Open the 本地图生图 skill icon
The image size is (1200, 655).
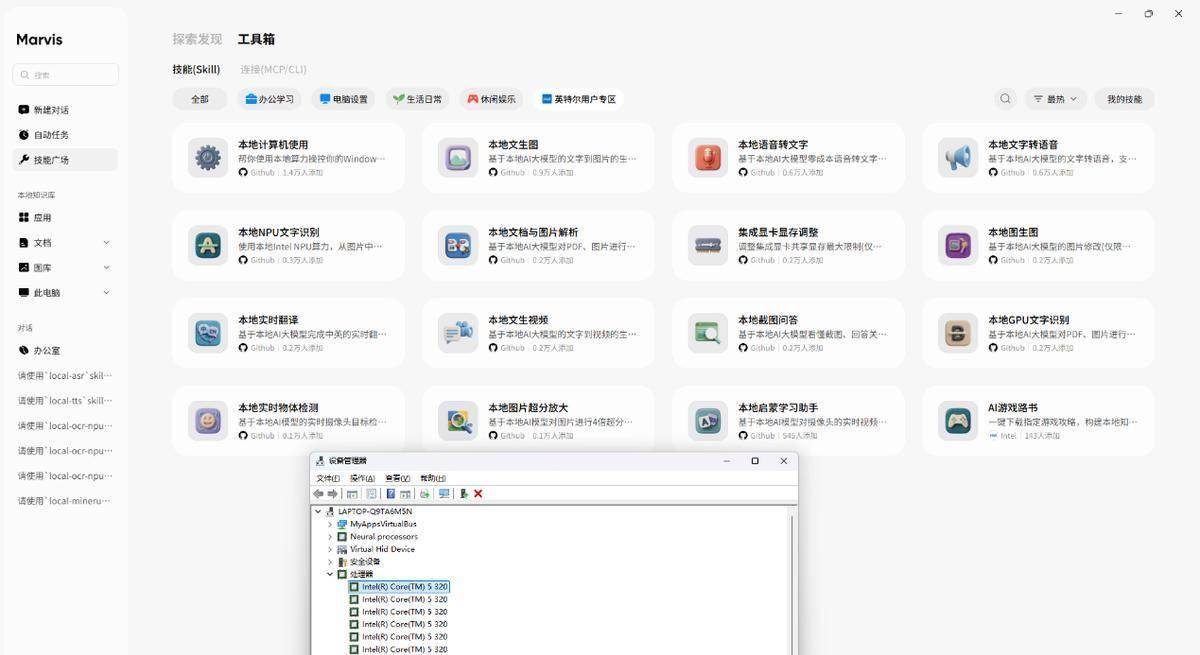tap(958, 245)
